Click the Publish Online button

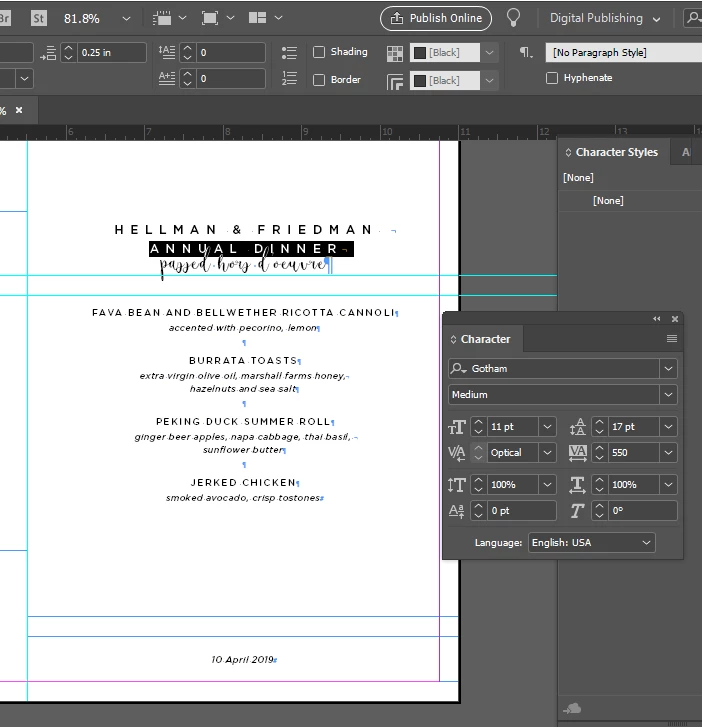pyautogui.click(x=436, y=18)
